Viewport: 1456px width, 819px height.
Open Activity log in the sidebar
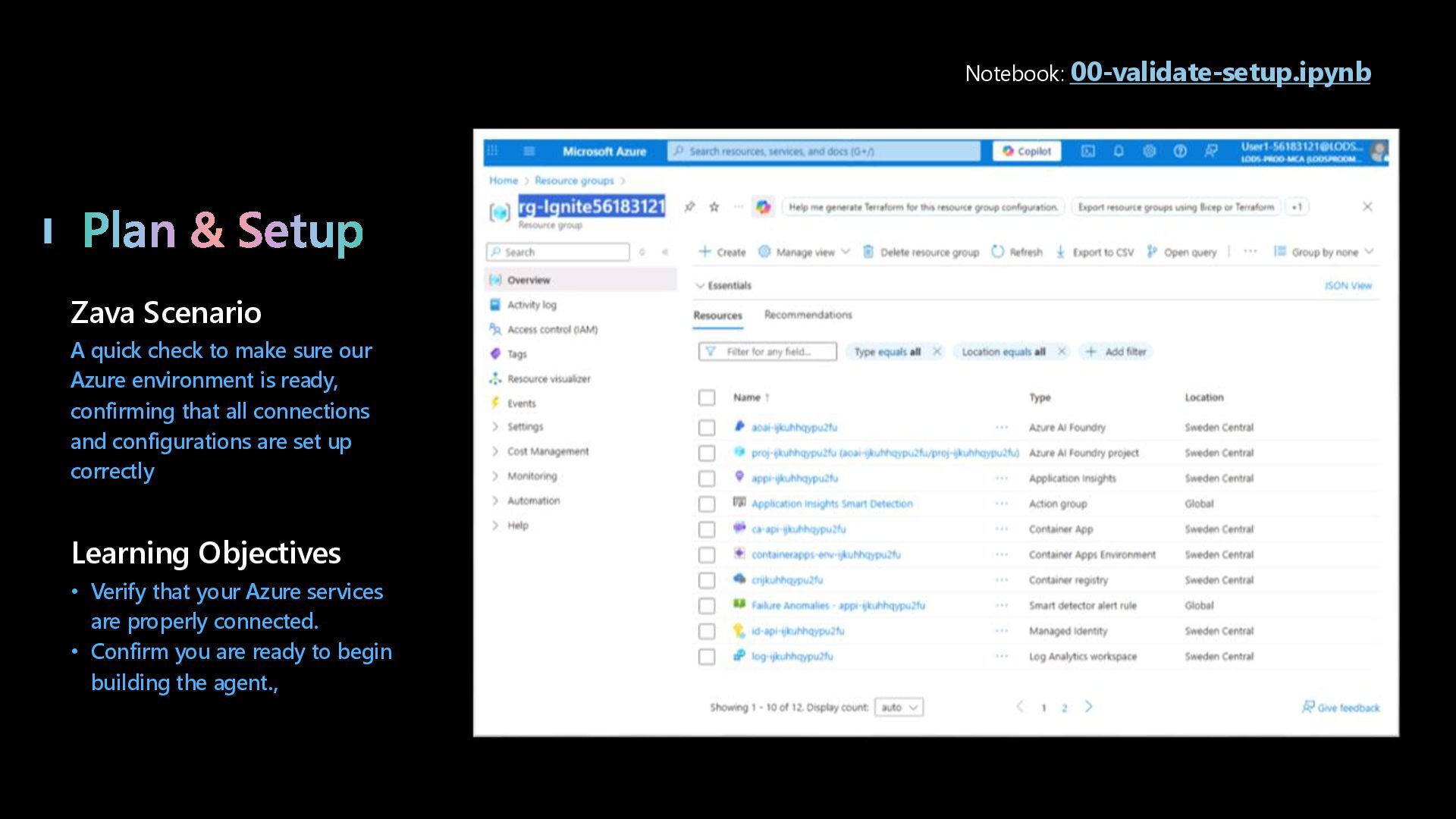[531, 305]
